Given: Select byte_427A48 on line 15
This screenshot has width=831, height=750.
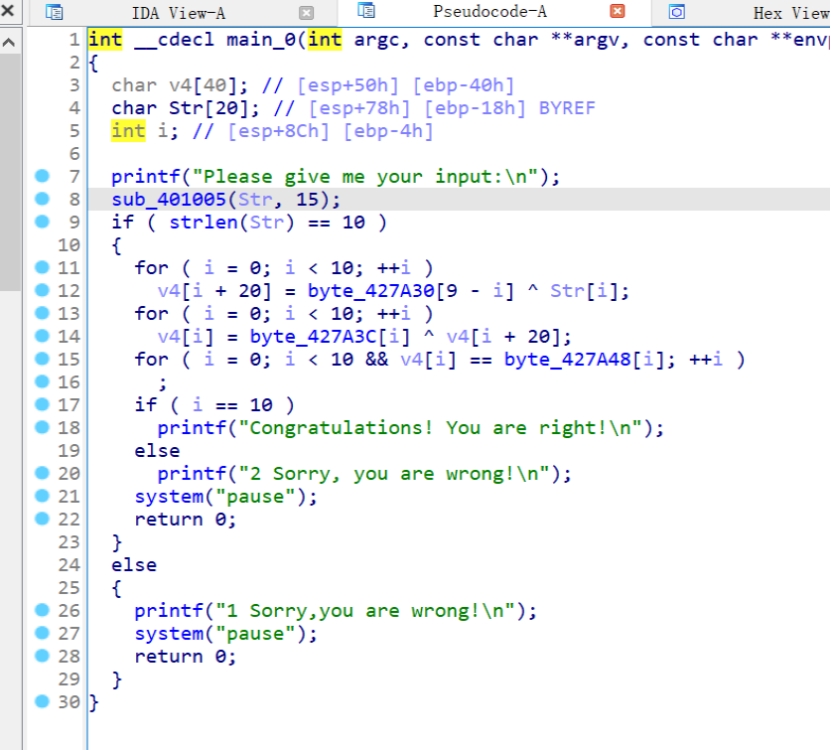Looking at the screenshot, I should 567,359.
